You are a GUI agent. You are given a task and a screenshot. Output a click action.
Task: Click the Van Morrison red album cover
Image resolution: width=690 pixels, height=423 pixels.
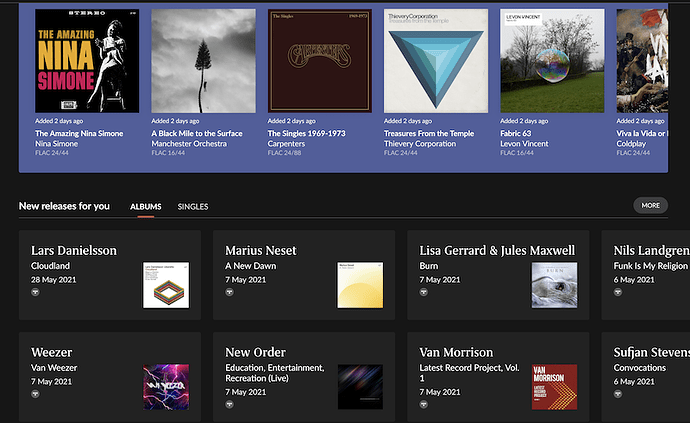coord(554,386)
